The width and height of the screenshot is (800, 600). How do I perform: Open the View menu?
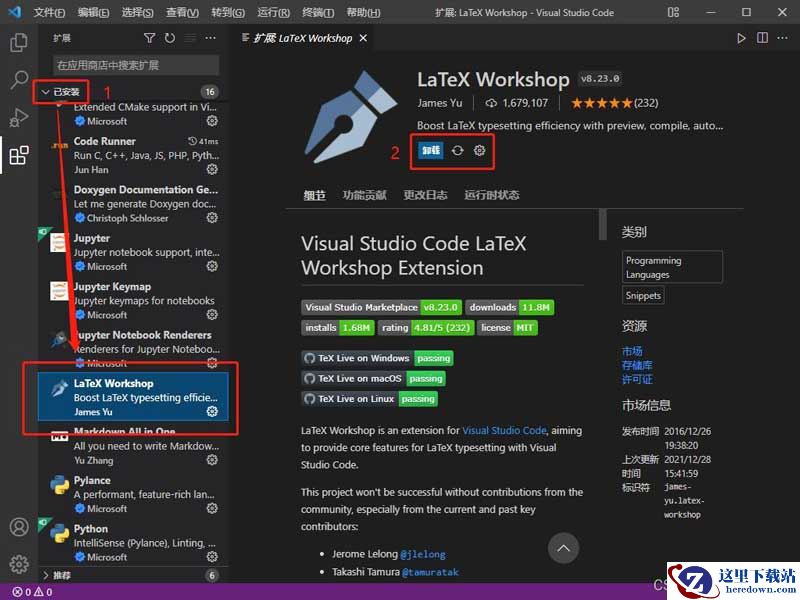coord(182,12)
